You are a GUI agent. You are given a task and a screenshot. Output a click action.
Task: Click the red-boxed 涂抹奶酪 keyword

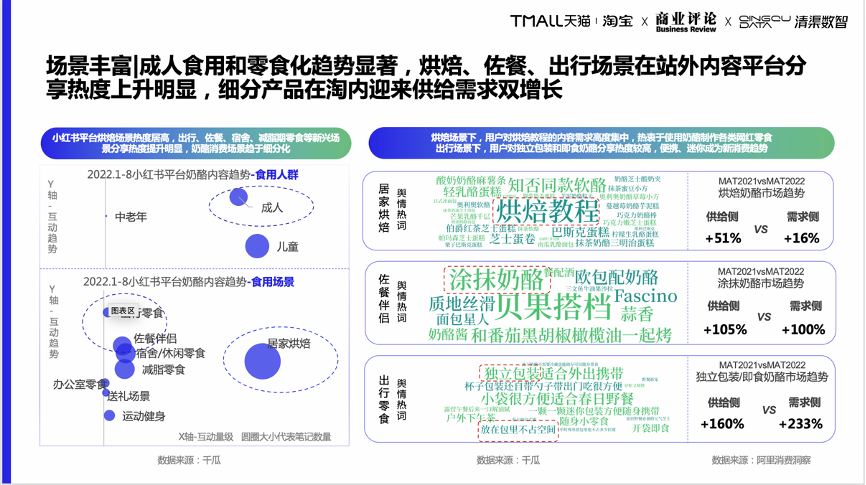pos(497,280)
